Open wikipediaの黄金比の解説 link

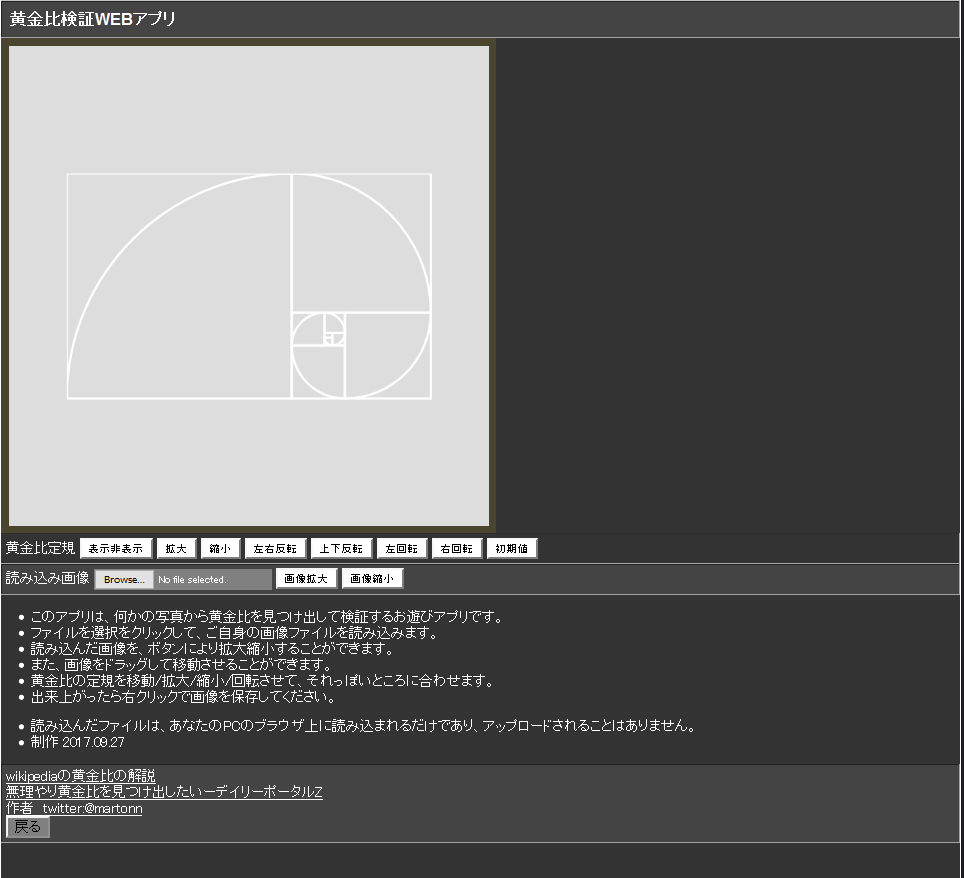[81, 775]
